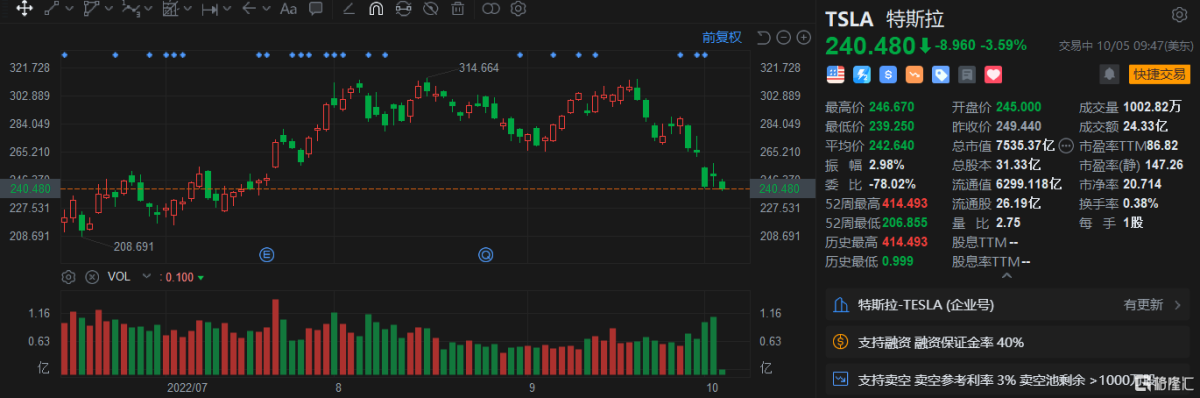
Task: Click the 总市值 7535.37亿 value
Action: pyautogui.click(x=1025, y=145)
